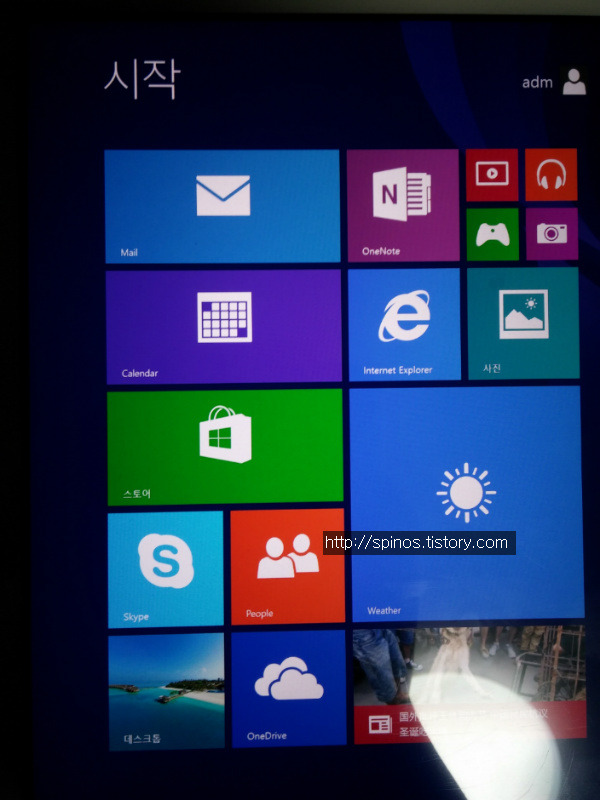Open the People tile
The width and height of the screenshot is (600, 800).
click(x=288, y=567)
